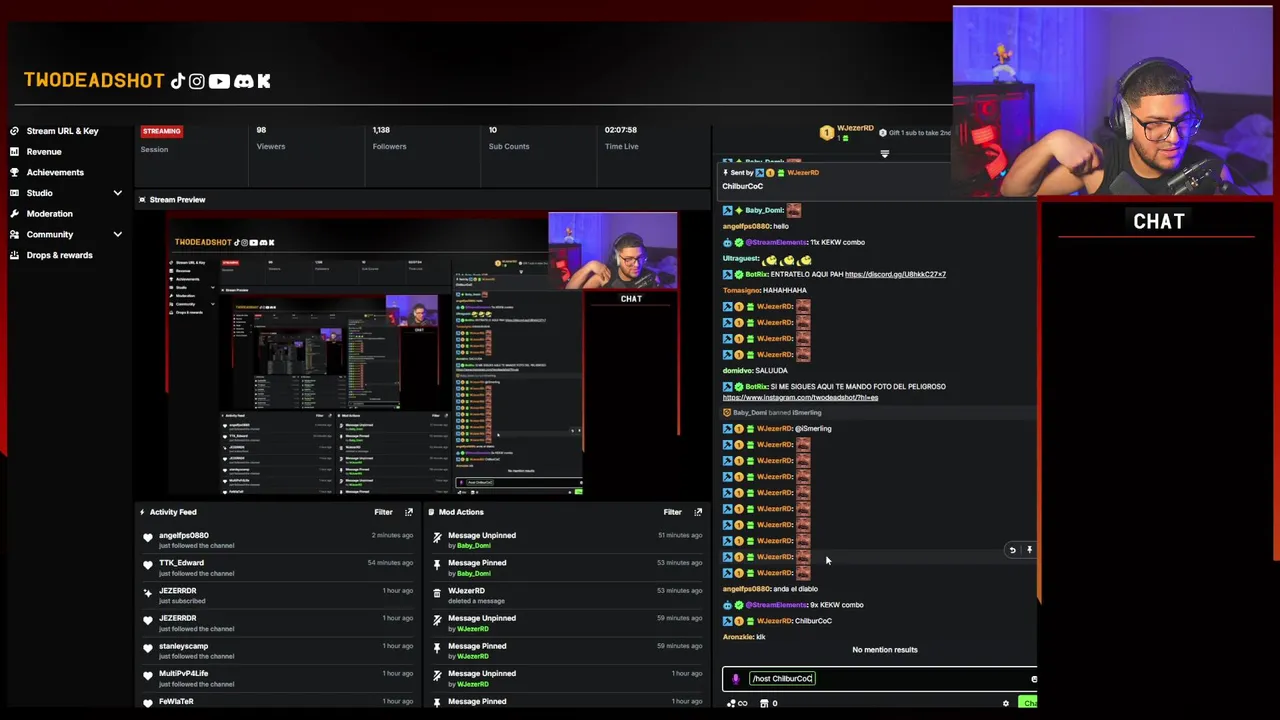Viewport: 1280px width, 720px height.
Task: Click the Stream Preview video thumbnail
Action: pyautogui.click(x=423, y=354)
